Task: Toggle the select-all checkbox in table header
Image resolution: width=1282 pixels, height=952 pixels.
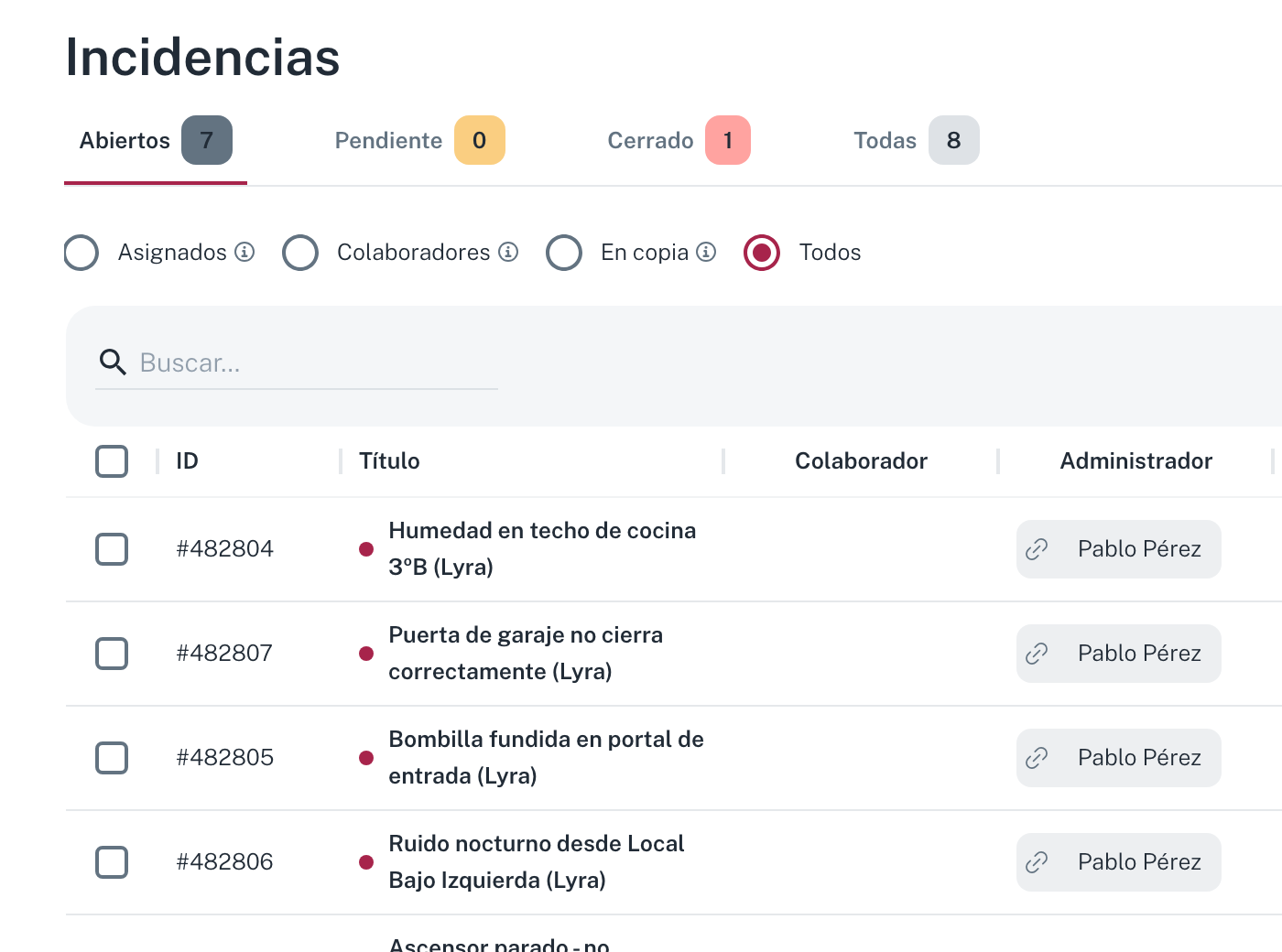Action: point(112,461)
